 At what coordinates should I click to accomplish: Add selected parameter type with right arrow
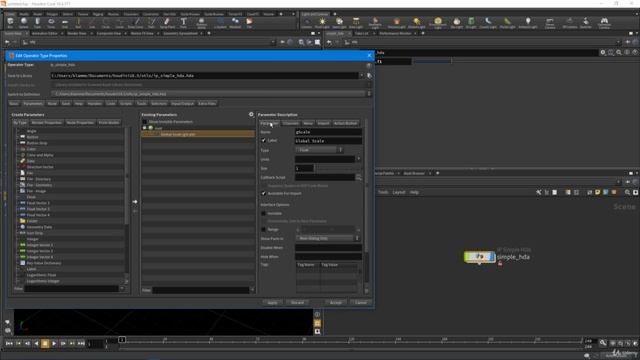[135, 202]
